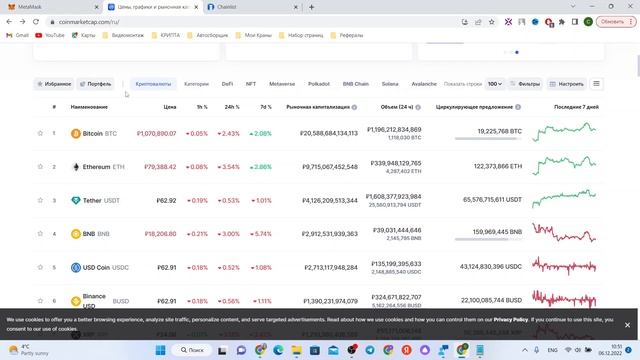Toggle the Избранное watchlist filter
The width and height of the screenshot is (640, 360).
point(54,84)
